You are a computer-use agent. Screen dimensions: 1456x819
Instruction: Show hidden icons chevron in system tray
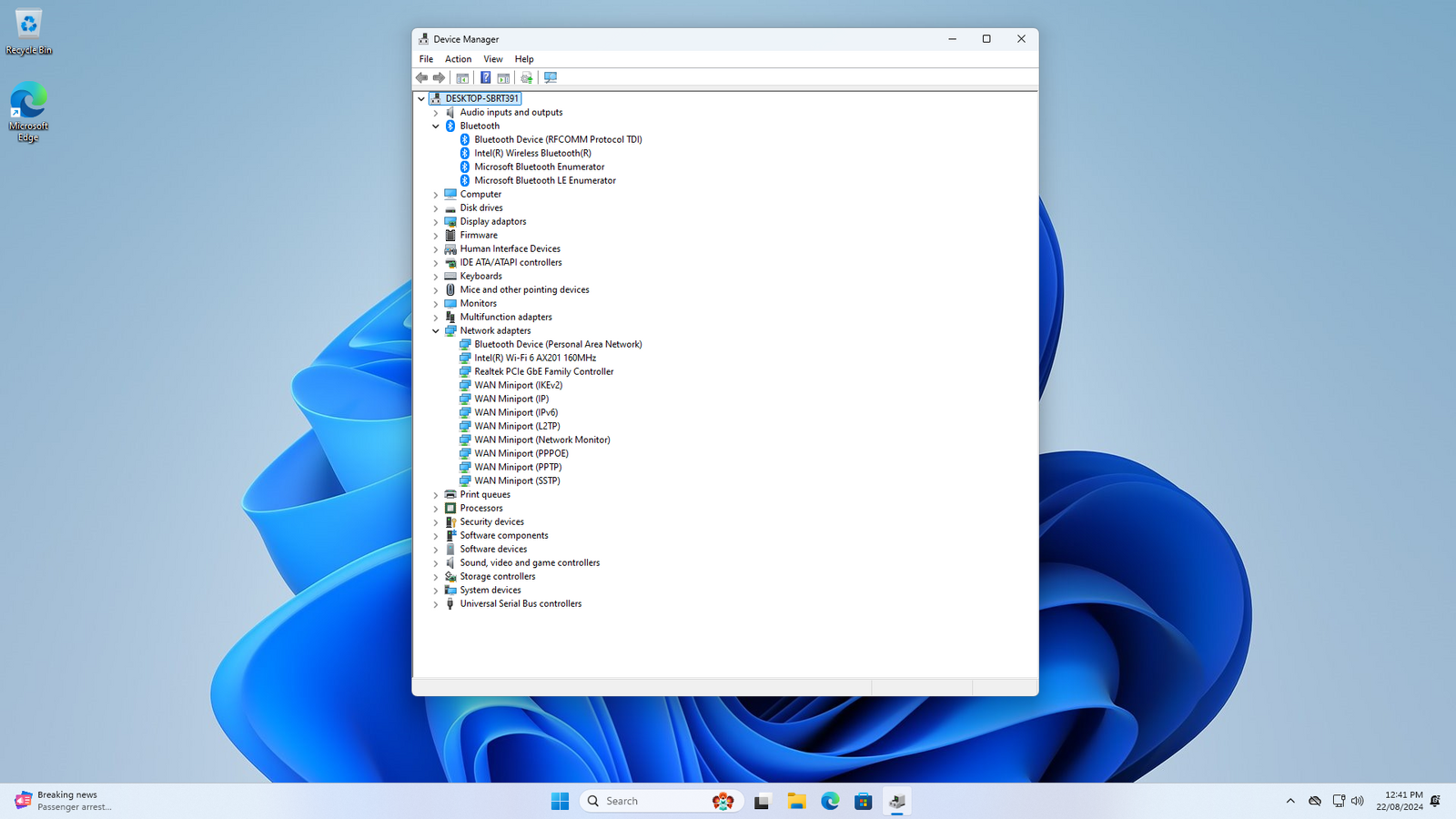point(1290,801)
